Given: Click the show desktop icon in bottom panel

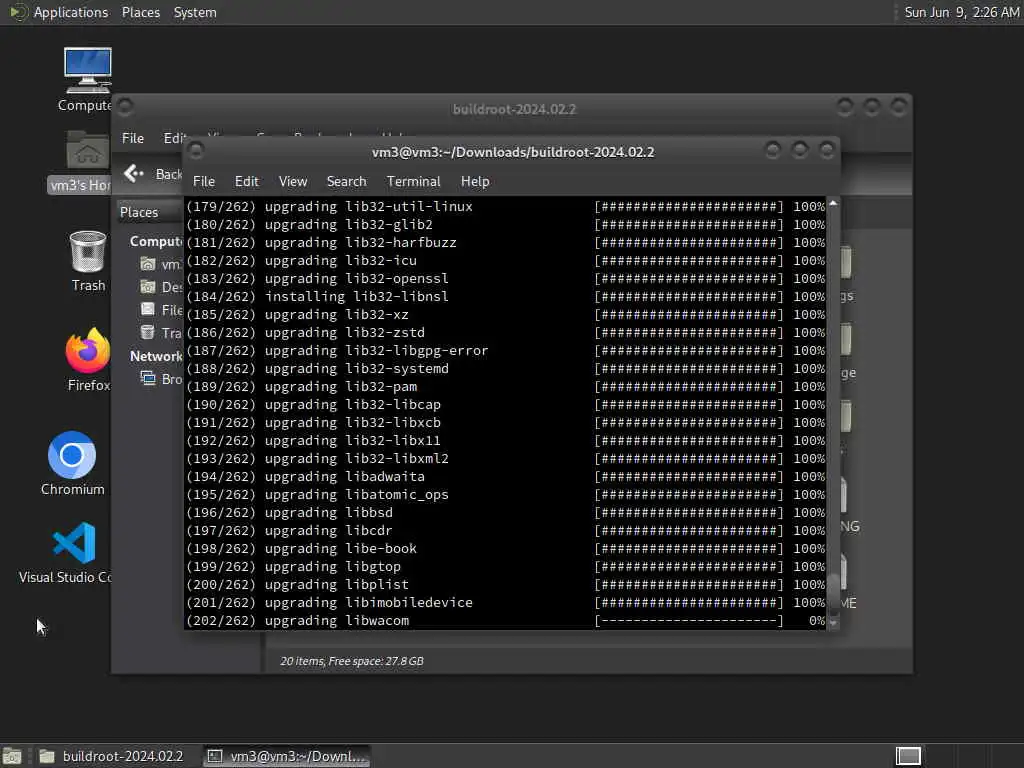Looking at the screenshot, I should tap(12, 756).
